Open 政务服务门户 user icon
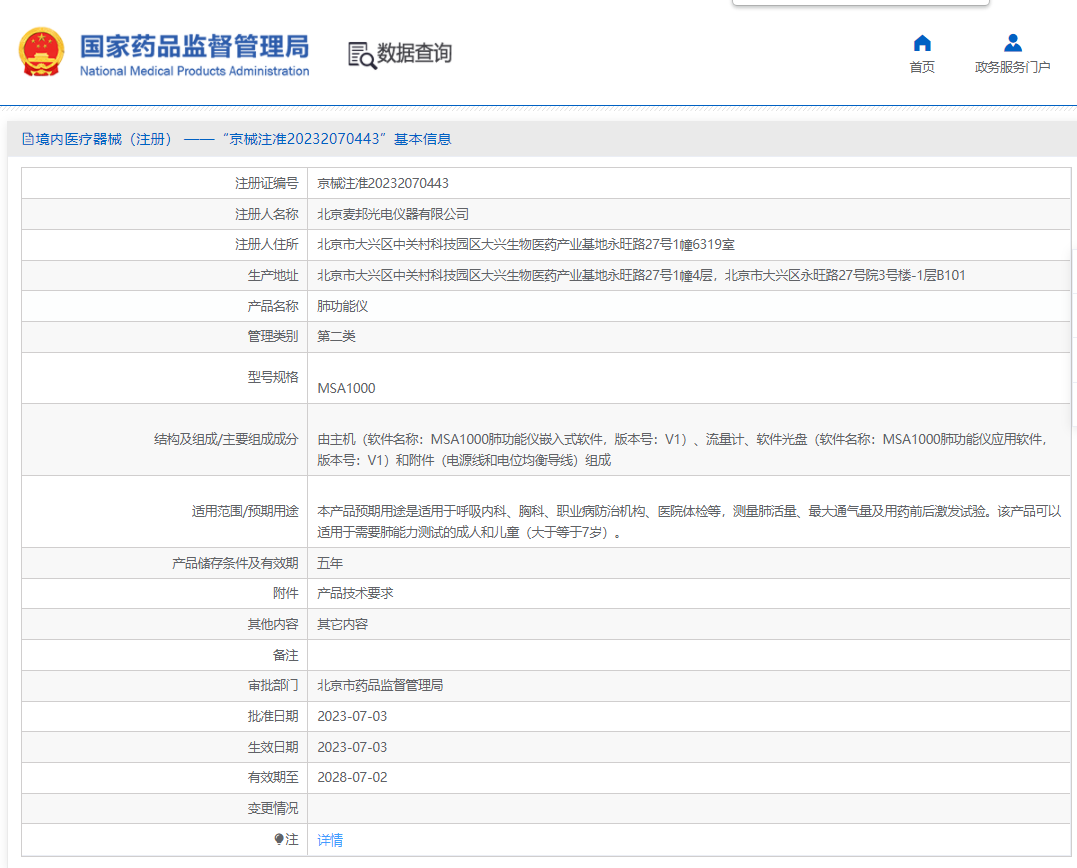1077x868 pixels. click(x=1012, y=43)
